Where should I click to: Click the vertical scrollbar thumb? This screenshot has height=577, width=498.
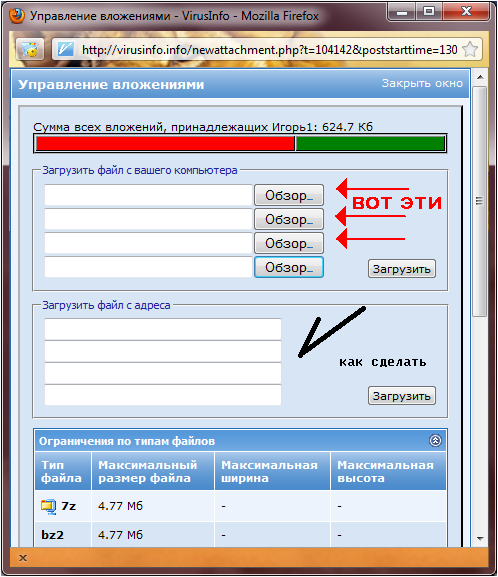pyautogui.click(x=480, y=201)
